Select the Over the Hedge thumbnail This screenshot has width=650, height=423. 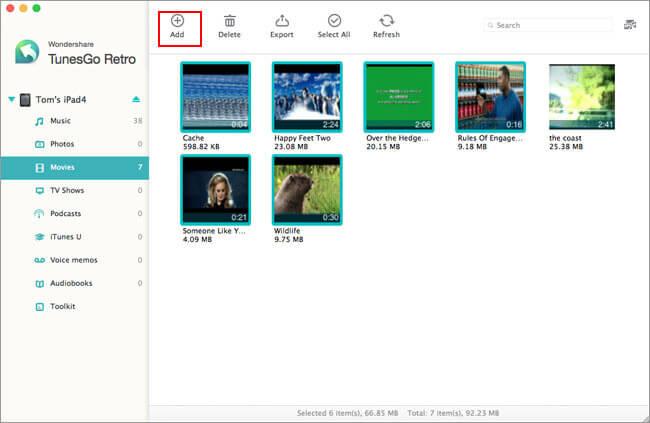pos(399,97)
